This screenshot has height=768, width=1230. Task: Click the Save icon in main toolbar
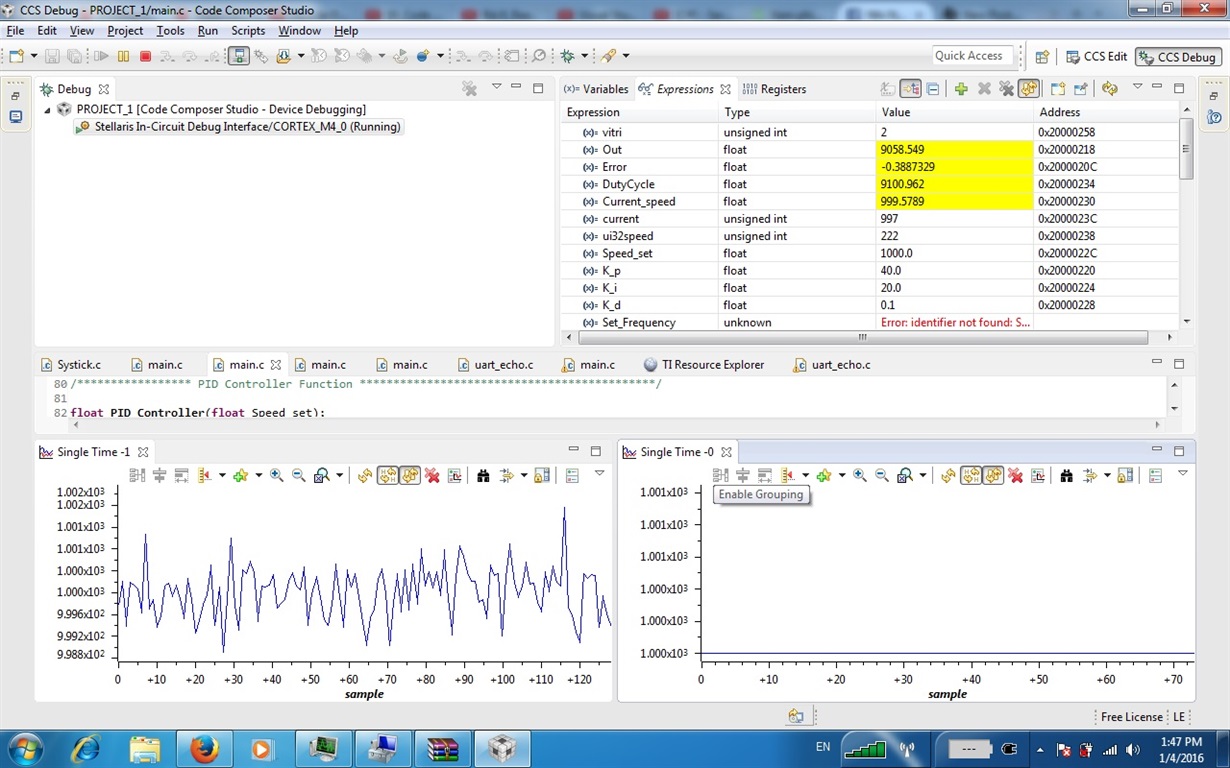click(52, 57)
